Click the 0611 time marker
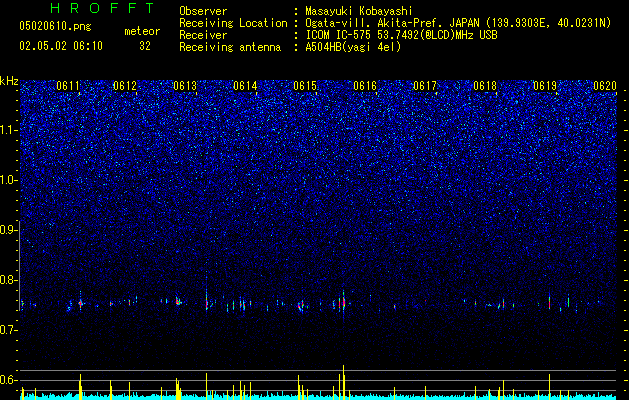Viewport: 629px width, 400px height. 68,86
